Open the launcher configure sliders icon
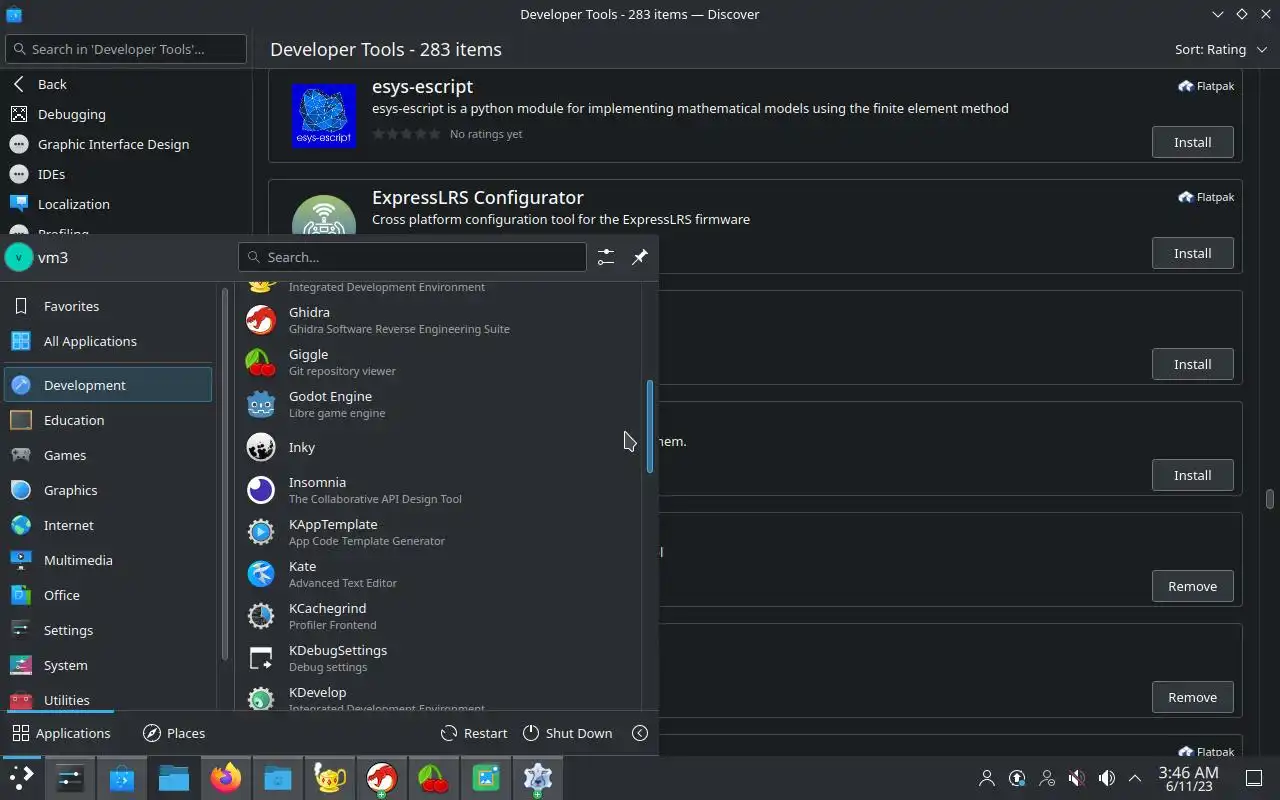The image size is (1280, 800). pos(606,257)
